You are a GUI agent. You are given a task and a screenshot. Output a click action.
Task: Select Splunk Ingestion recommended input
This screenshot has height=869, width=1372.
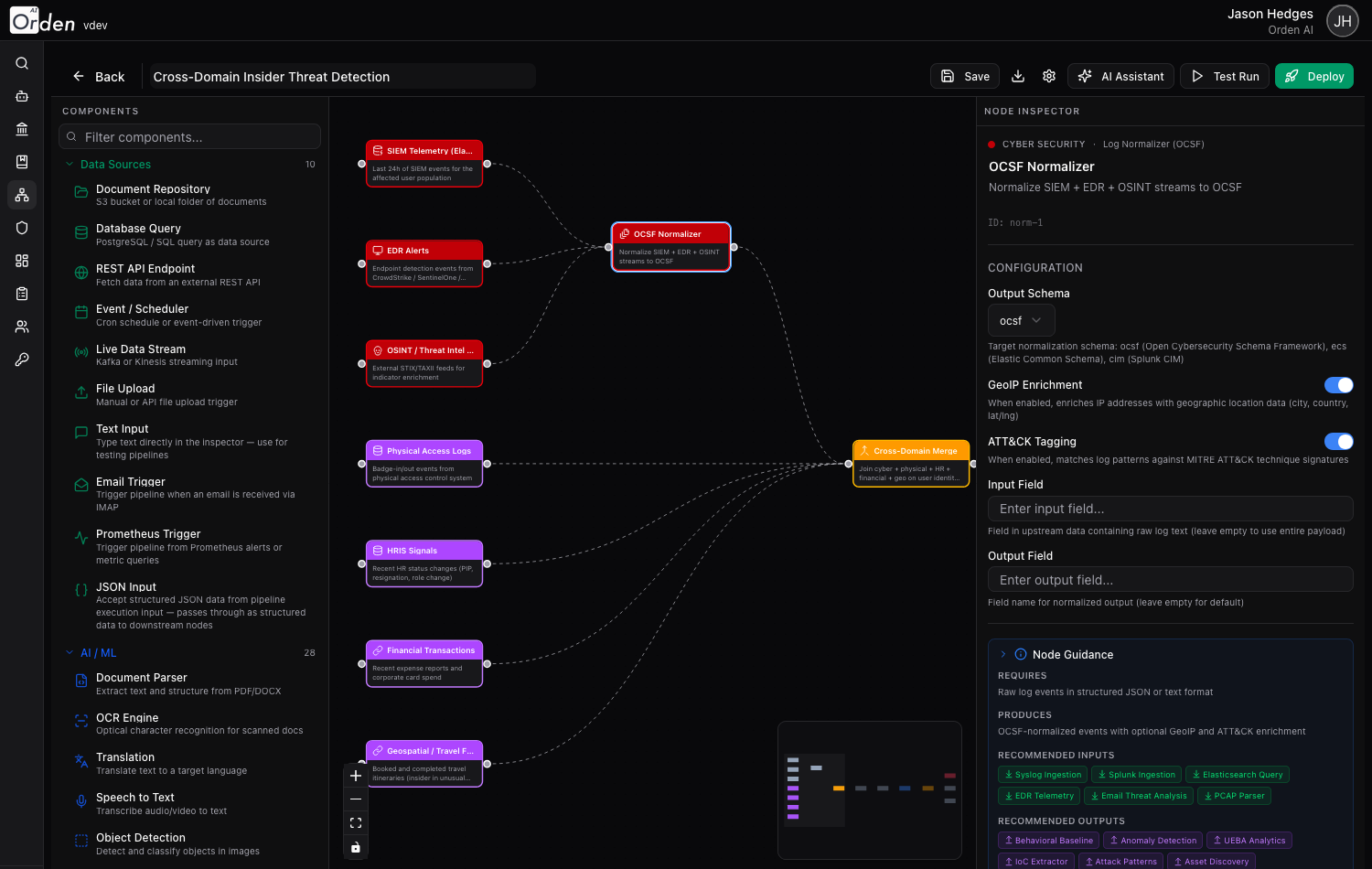(x=1137, y=775)
